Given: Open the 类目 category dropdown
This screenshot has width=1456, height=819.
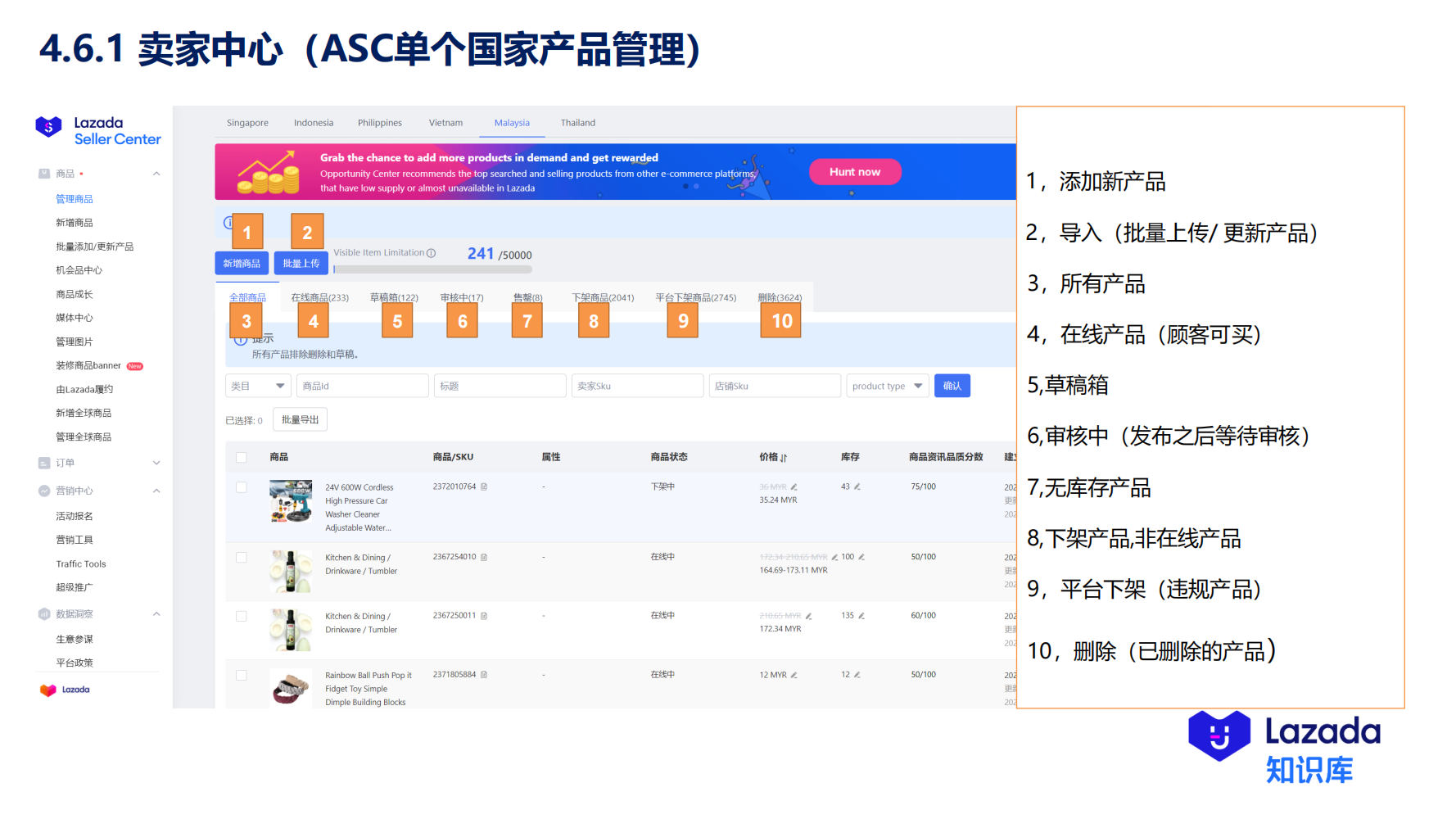Looking at the screenshot, I should point(258,385).
